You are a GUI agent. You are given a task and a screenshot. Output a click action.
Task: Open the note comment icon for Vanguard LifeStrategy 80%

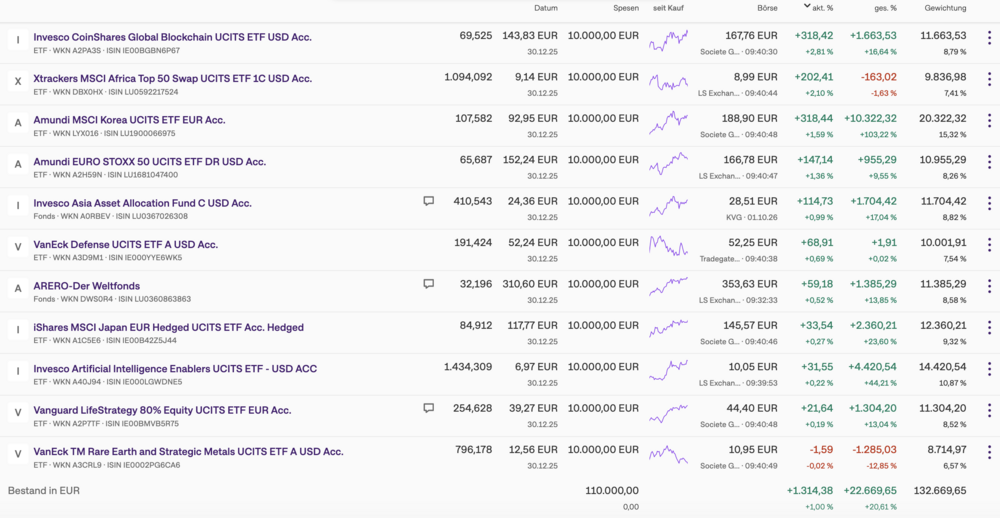(x=429, y=408)
